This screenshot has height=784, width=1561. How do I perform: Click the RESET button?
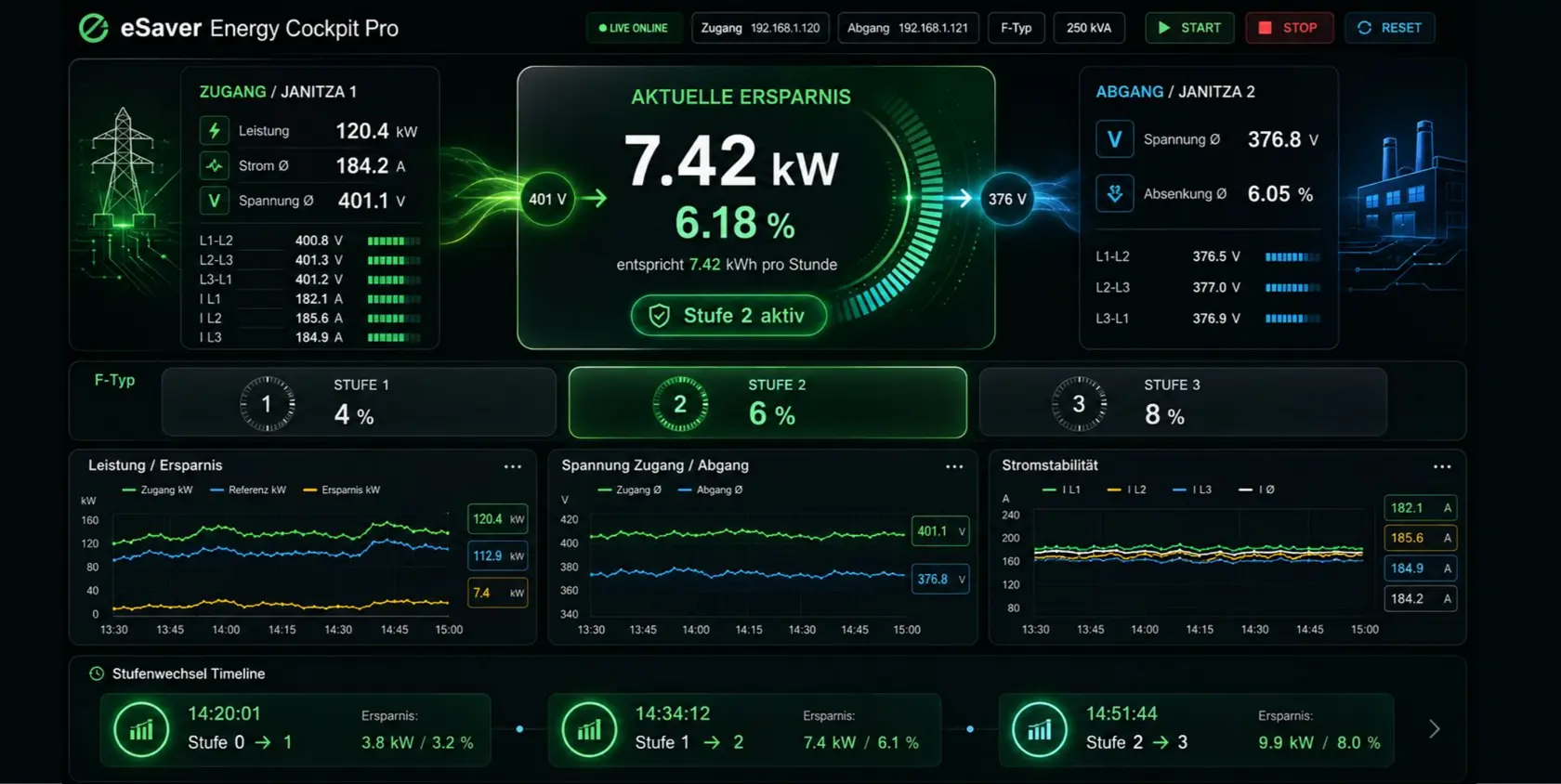tap(1389, 28)
